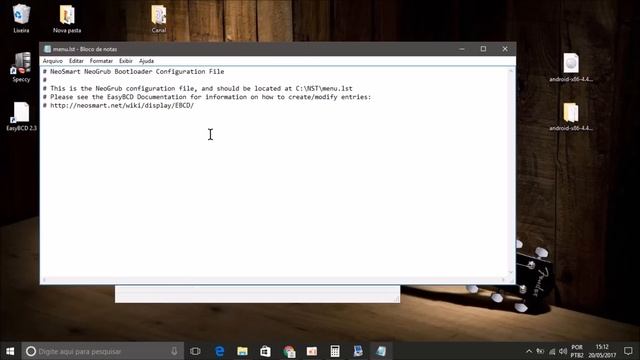Open the Action Center notification icon
This screenshot has height=360, width=640.
coord(628,351)
